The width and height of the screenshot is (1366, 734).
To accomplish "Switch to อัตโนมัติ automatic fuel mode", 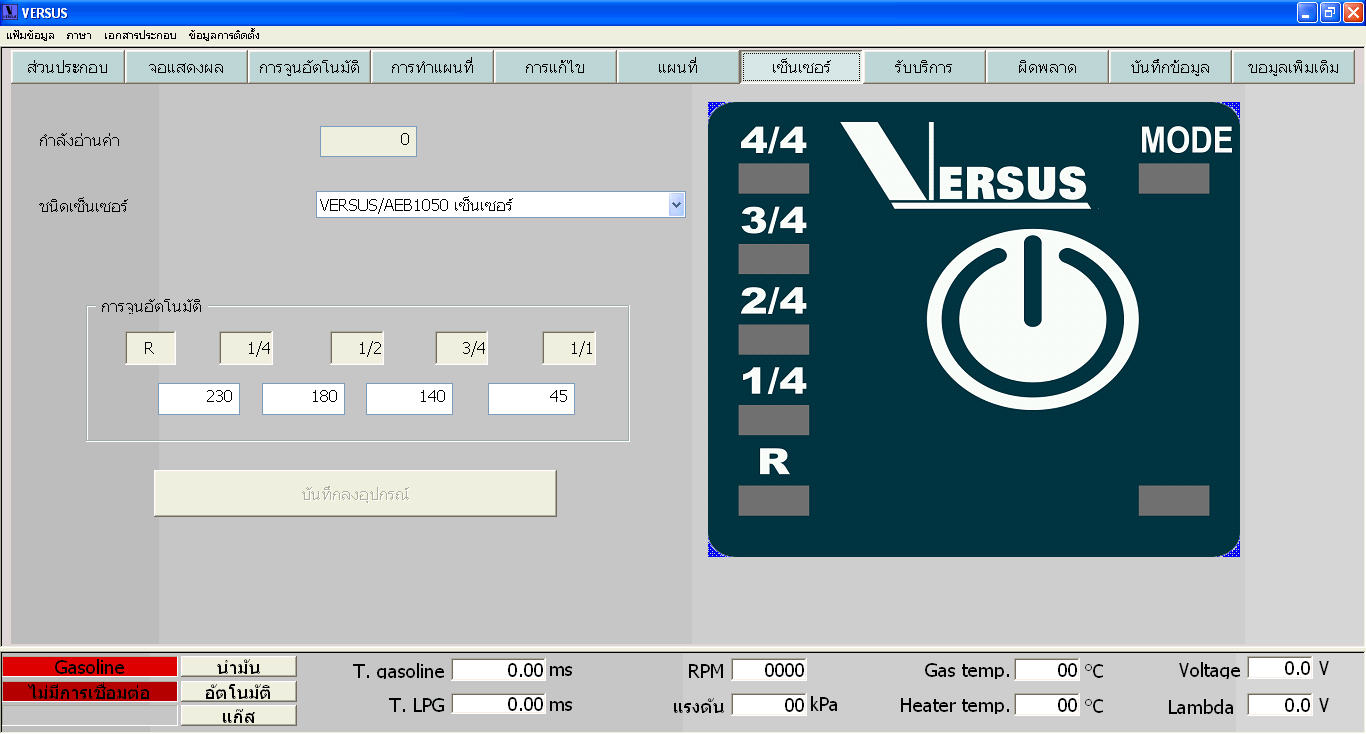I will click(x=238, y=691).
